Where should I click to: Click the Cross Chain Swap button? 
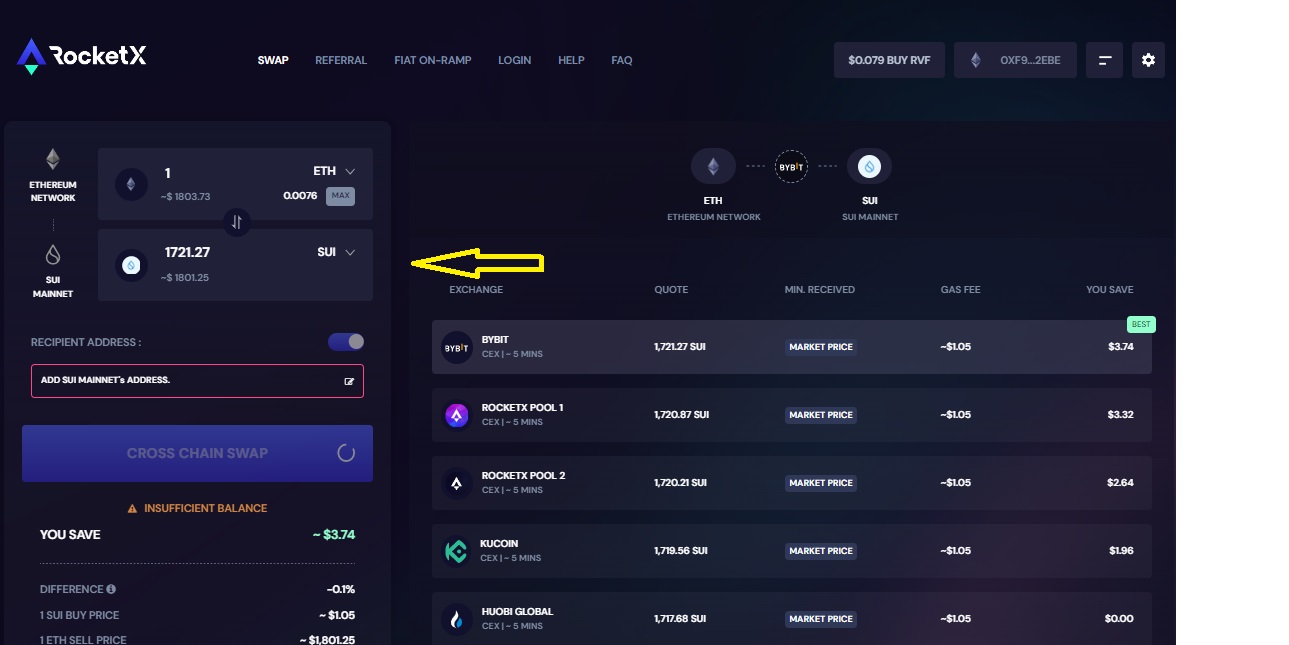click(x=197, y=453)
